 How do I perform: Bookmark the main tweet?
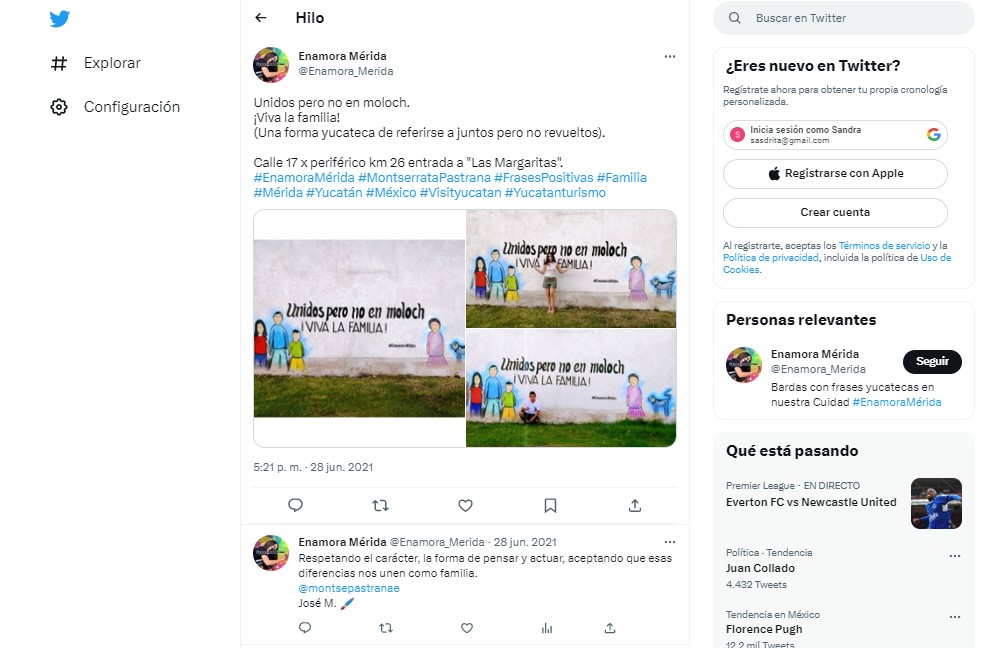click(550, 505)
